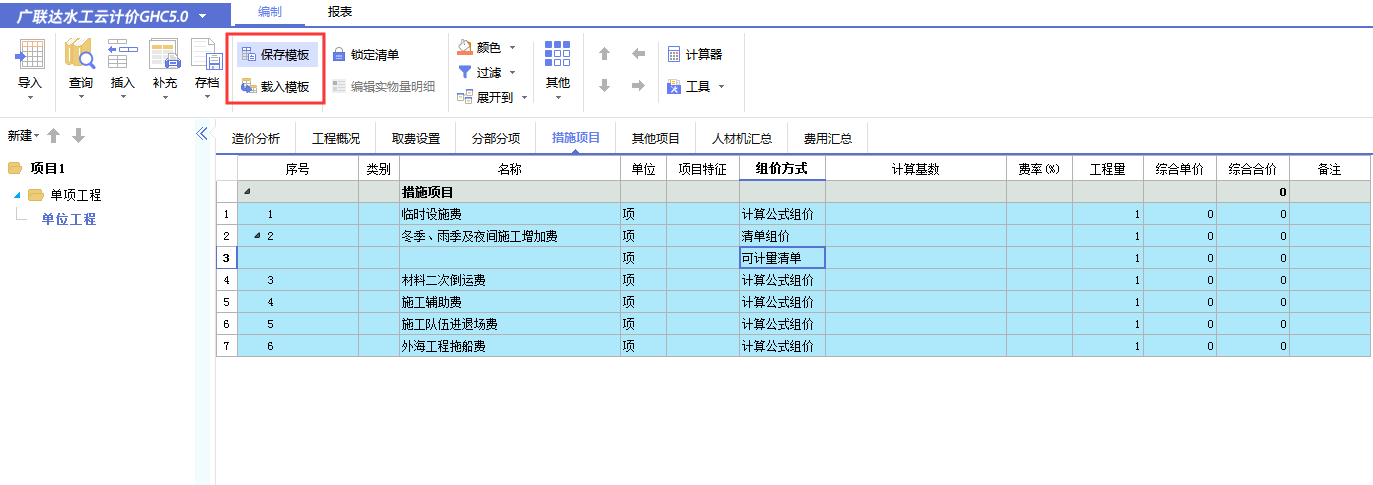Click the 外海工程拖船费 name cell

point(510,346)
